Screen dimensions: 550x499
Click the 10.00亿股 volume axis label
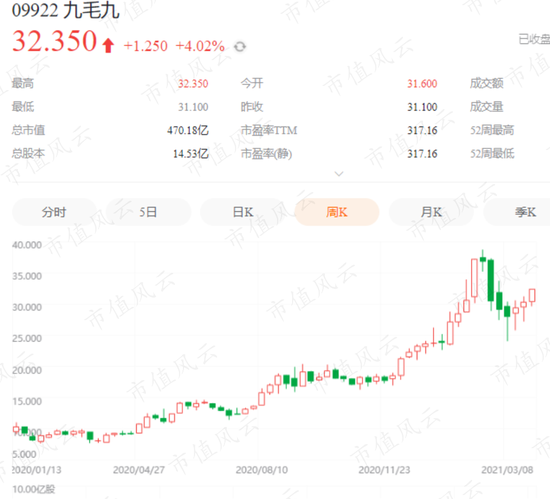tap(34, 489)
